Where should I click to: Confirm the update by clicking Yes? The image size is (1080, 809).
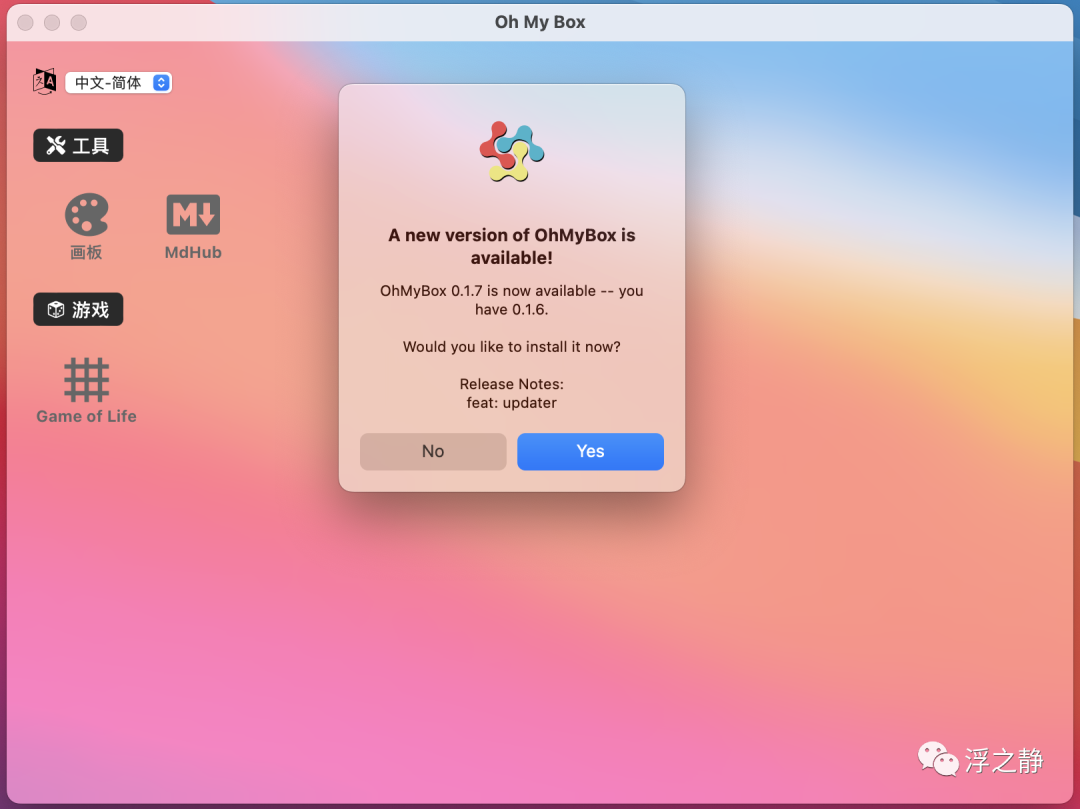(x=590, y=451)
